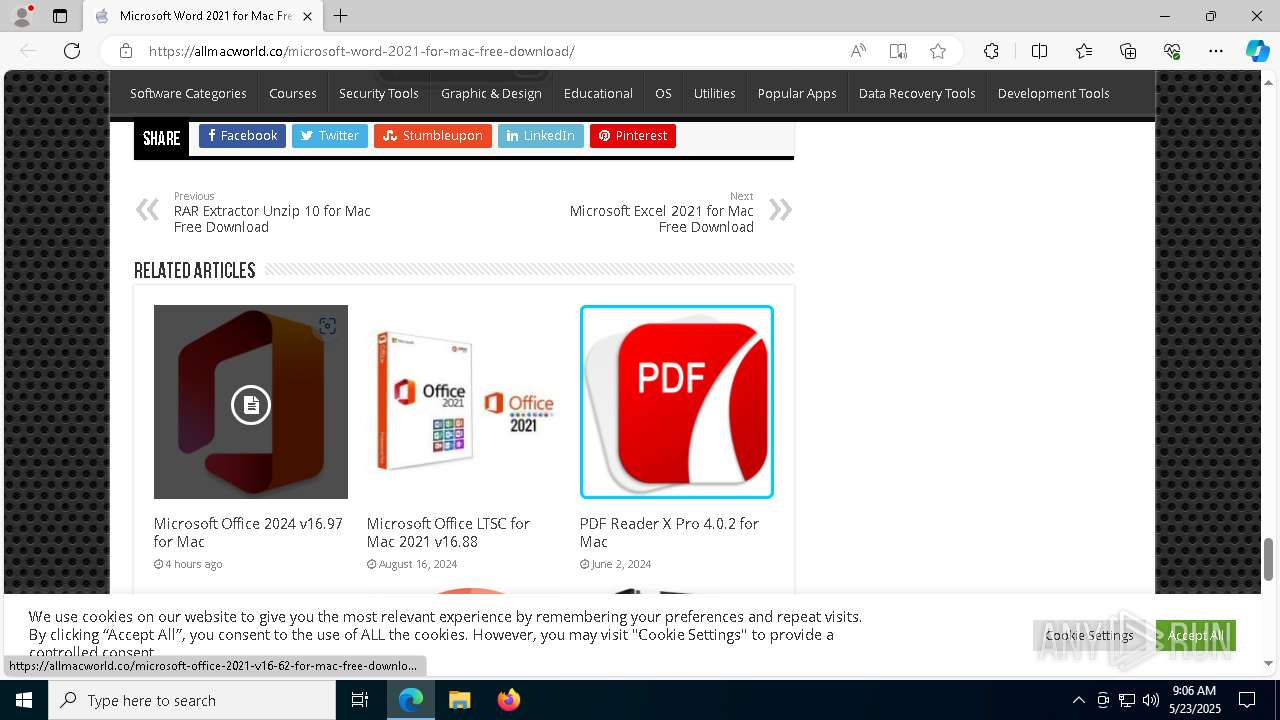Click previous article double-arrow icon

[x=147, y=209]
